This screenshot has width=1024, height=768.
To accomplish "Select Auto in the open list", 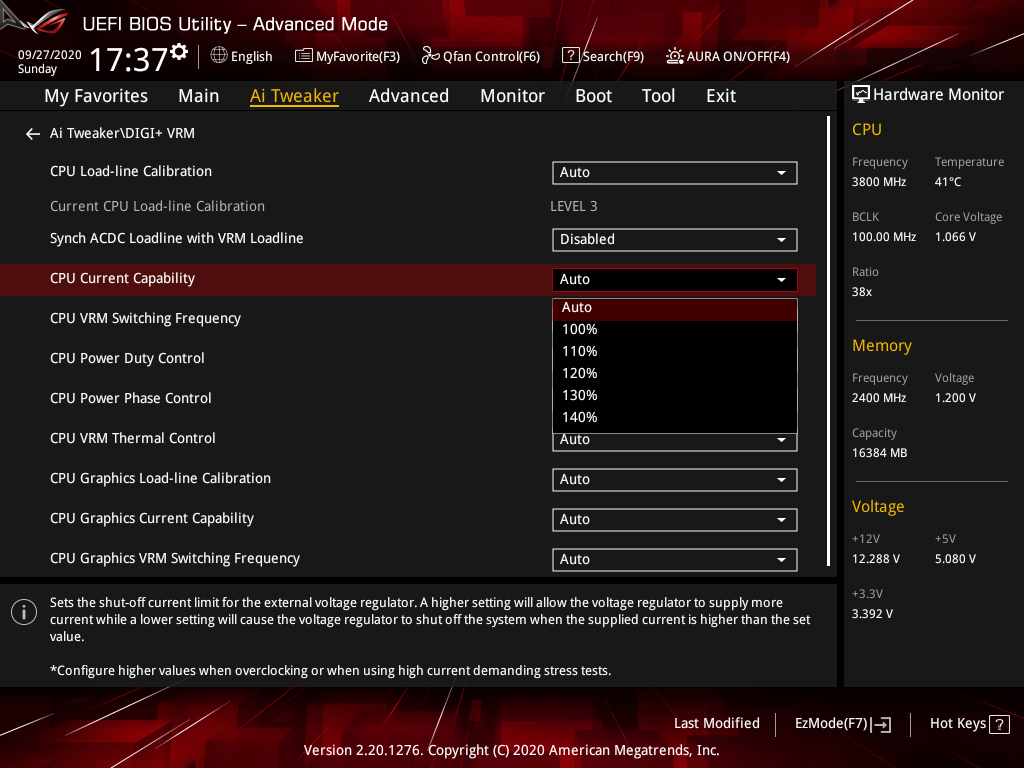I will click(675, 309).
